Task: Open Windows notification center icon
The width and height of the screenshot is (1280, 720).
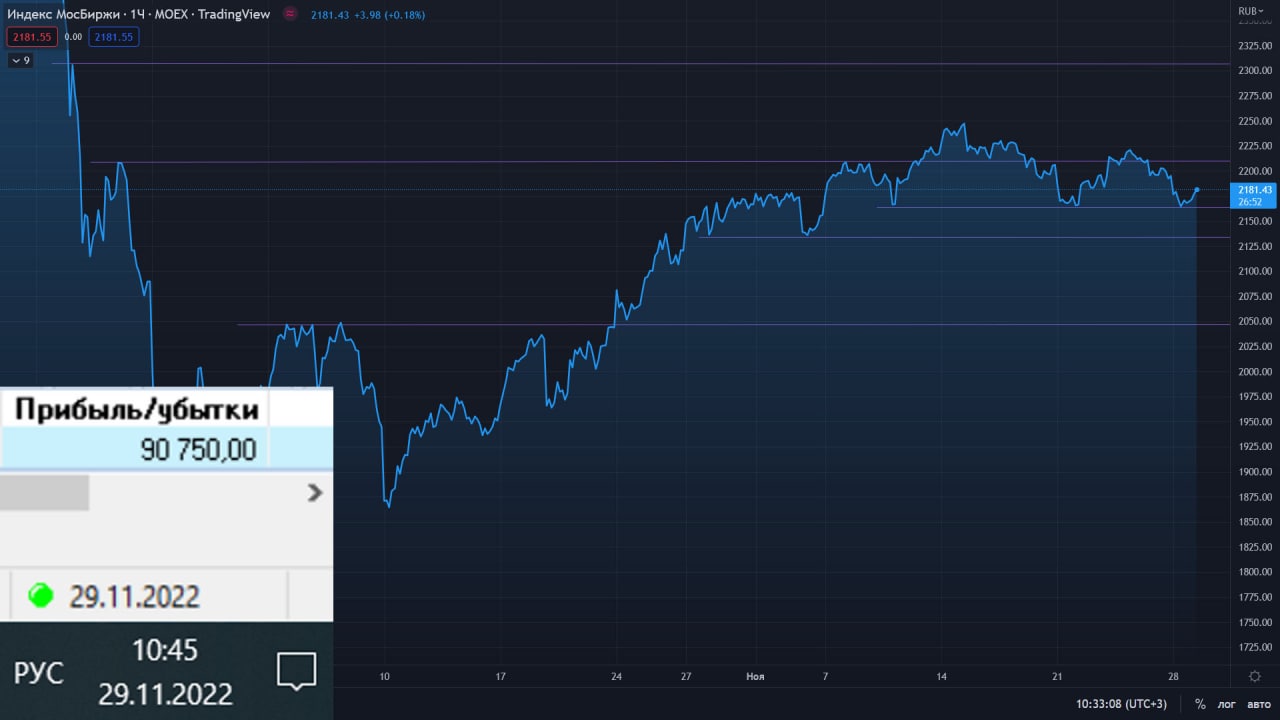Action: coord(296,671)
